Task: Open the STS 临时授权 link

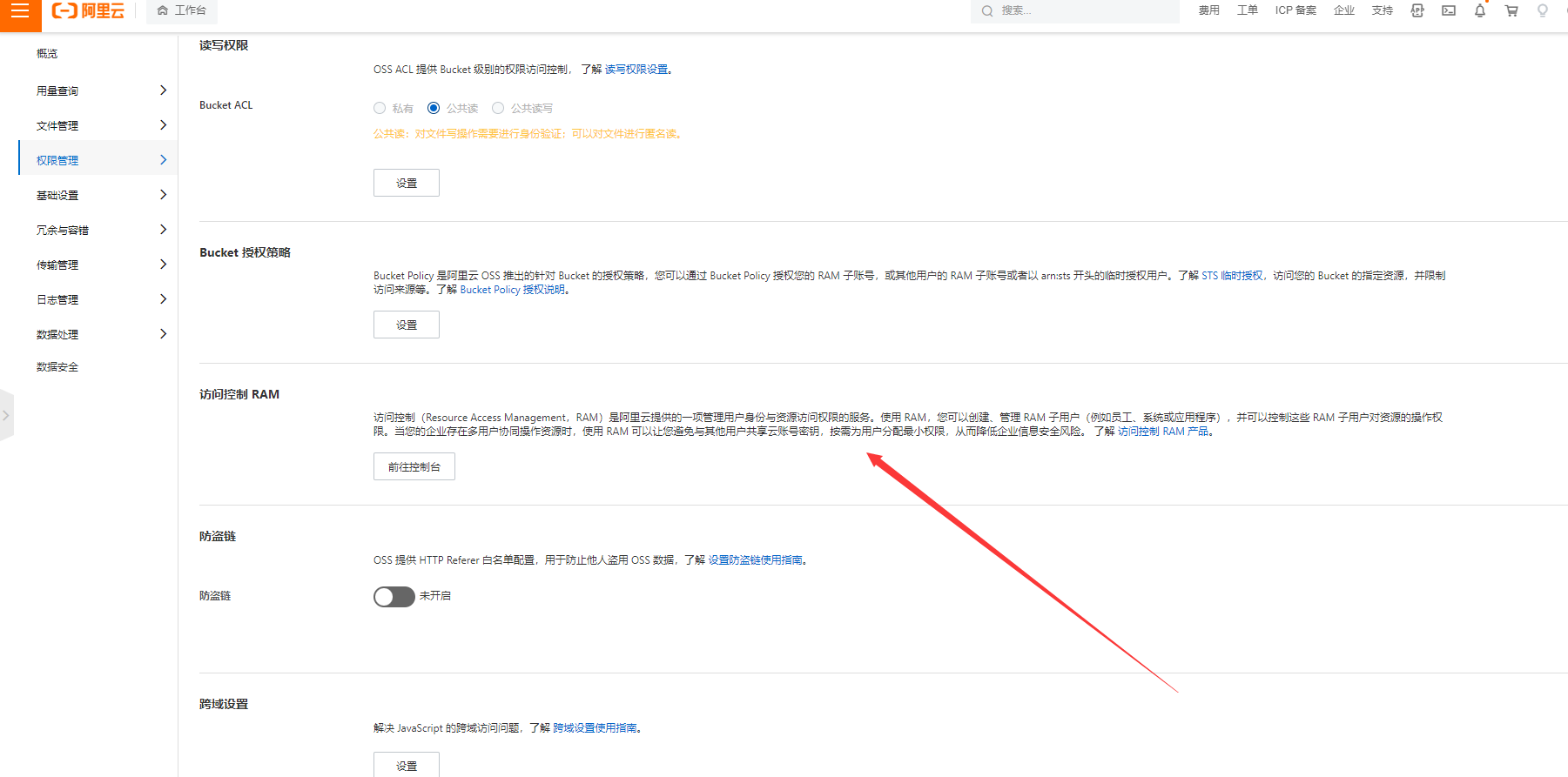Action: point(1232,276)
